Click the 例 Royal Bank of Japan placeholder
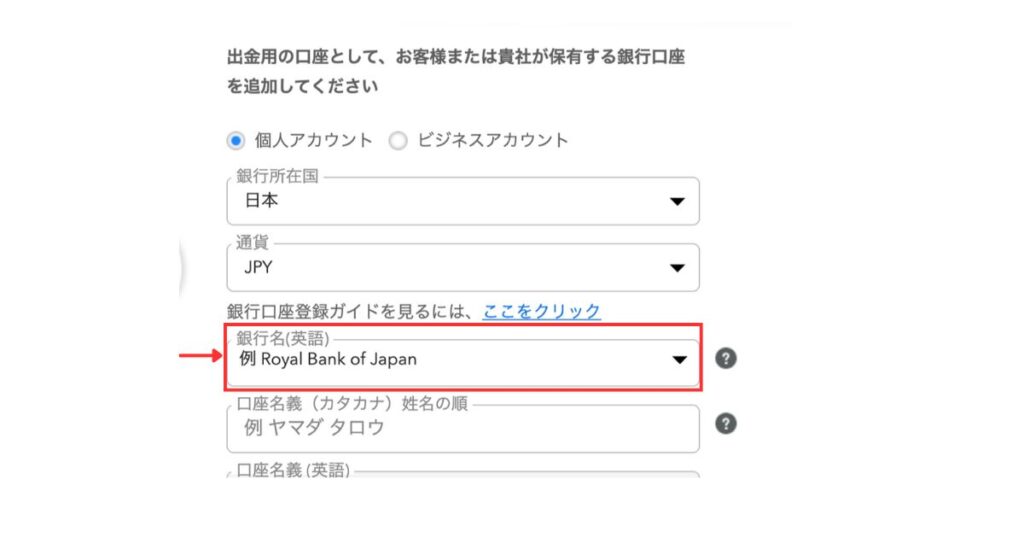This screenshot has height=538, width=1024. tap(328, 359)
